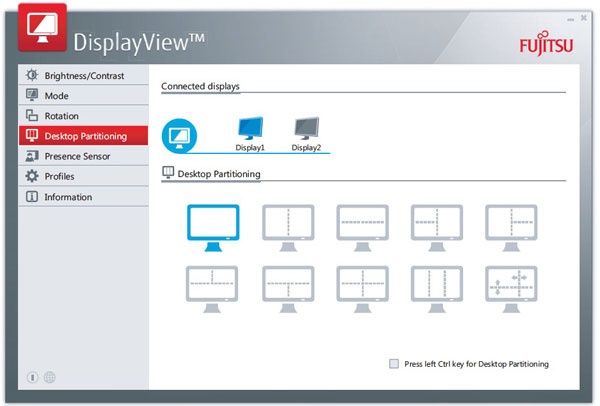The width and height of the screenshot is (600, 406).
Task: Select Desktop Partitioning in sidebar
Action: click(x=83, y=136)
